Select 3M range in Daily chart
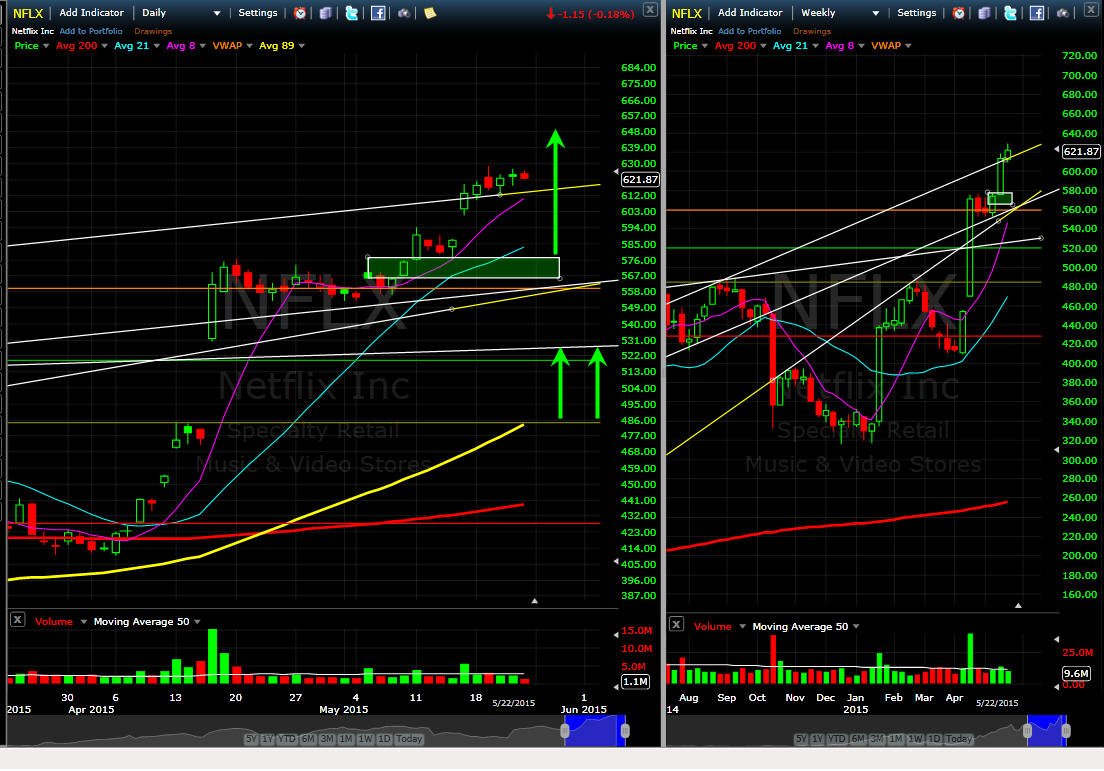This screenshot has height=771, width=1104. (x=327, y=739)
